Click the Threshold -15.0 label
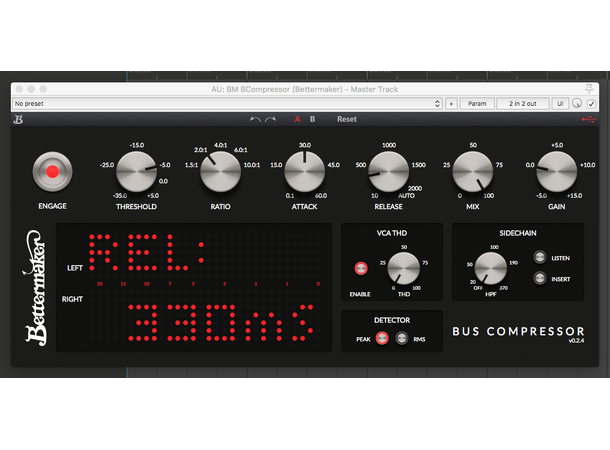610x450 pixels. pyautogui.click(x=137, y=145)
